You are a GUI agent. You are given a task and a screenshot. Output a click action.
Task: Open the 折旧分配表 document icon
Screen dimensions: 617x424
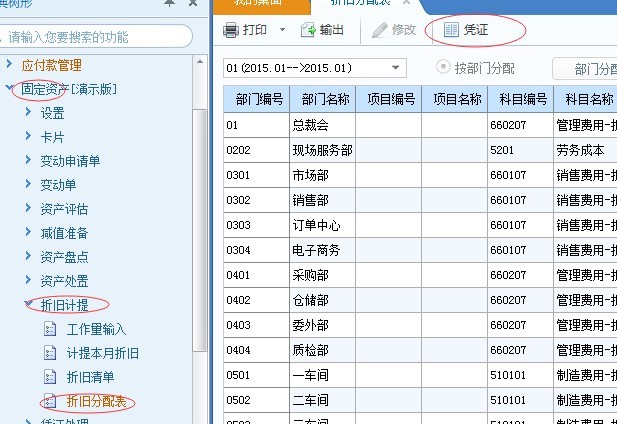(x=50, y=402)
